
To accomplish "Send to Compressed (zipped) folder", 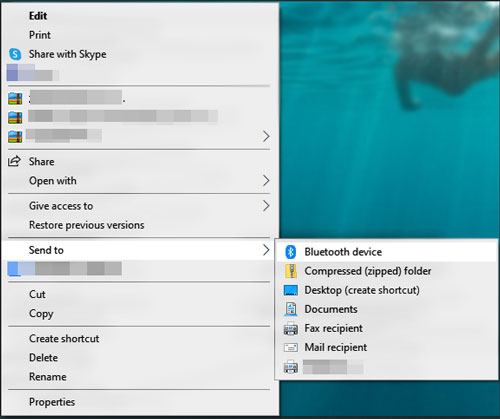I will [386, 271].
